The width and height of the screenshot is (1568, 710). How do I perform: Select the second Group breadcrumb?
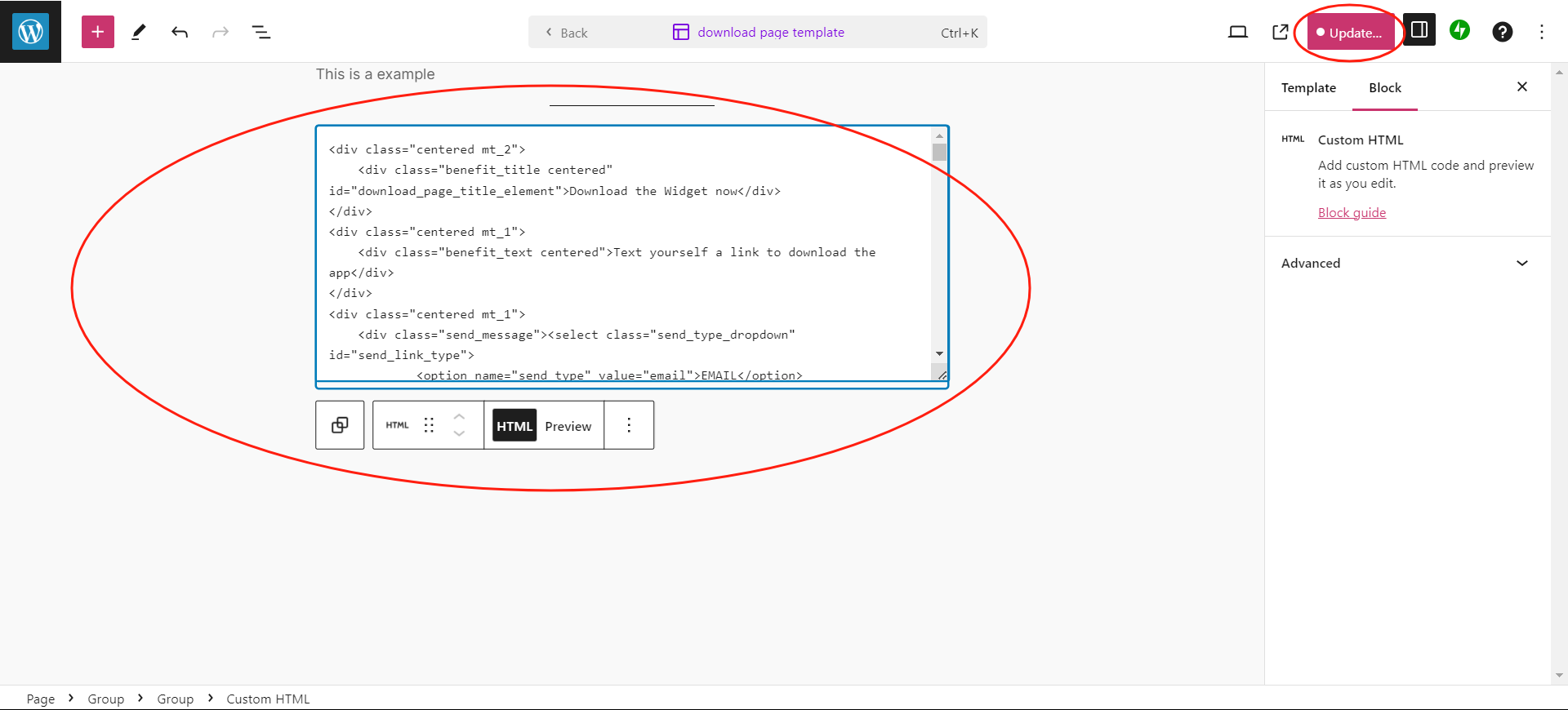pos(176,699)
